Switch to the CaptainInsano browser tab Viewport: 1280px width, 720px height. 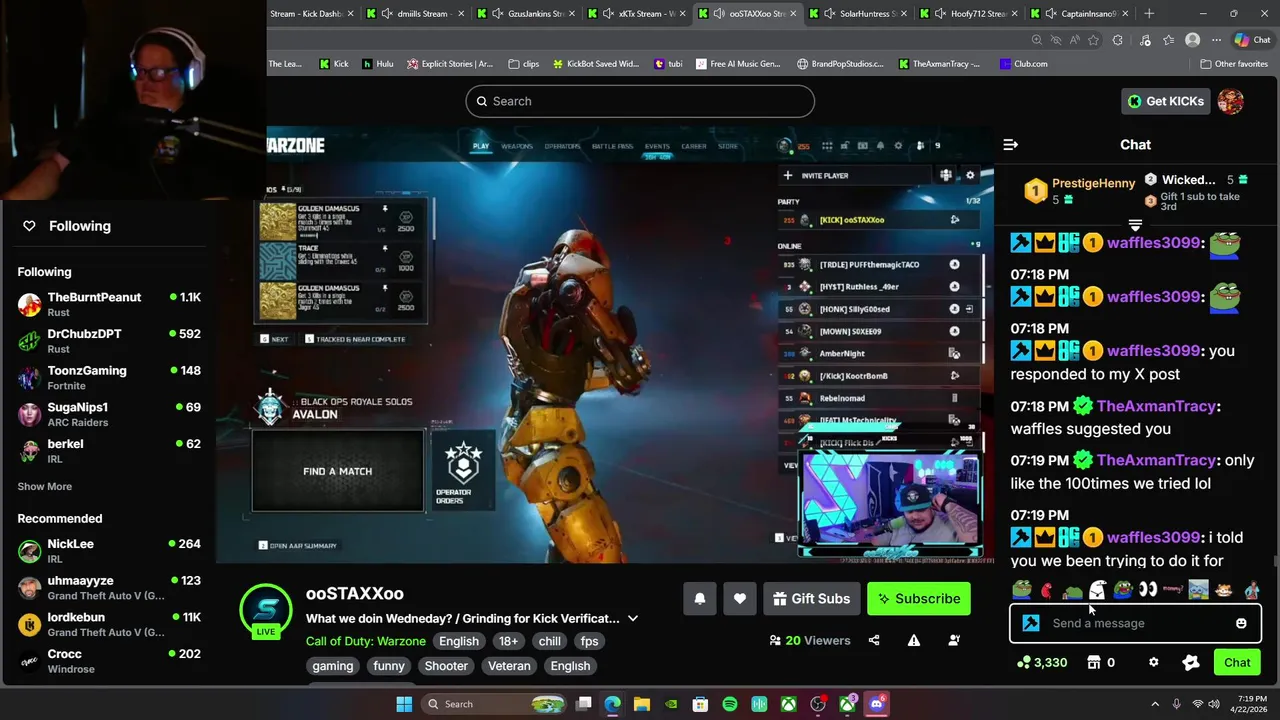[x=1080, y=13]
